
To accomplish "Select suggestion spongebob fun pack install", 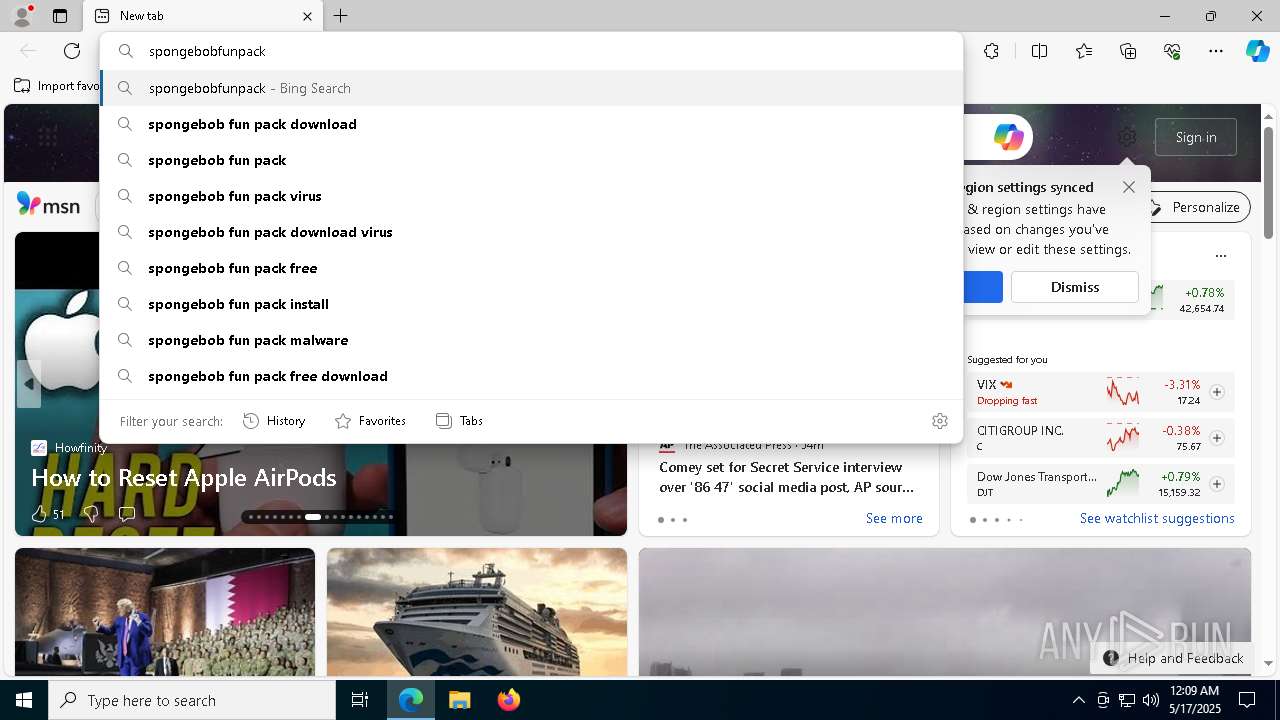I will pyautogui.click(x=531, y=304).
